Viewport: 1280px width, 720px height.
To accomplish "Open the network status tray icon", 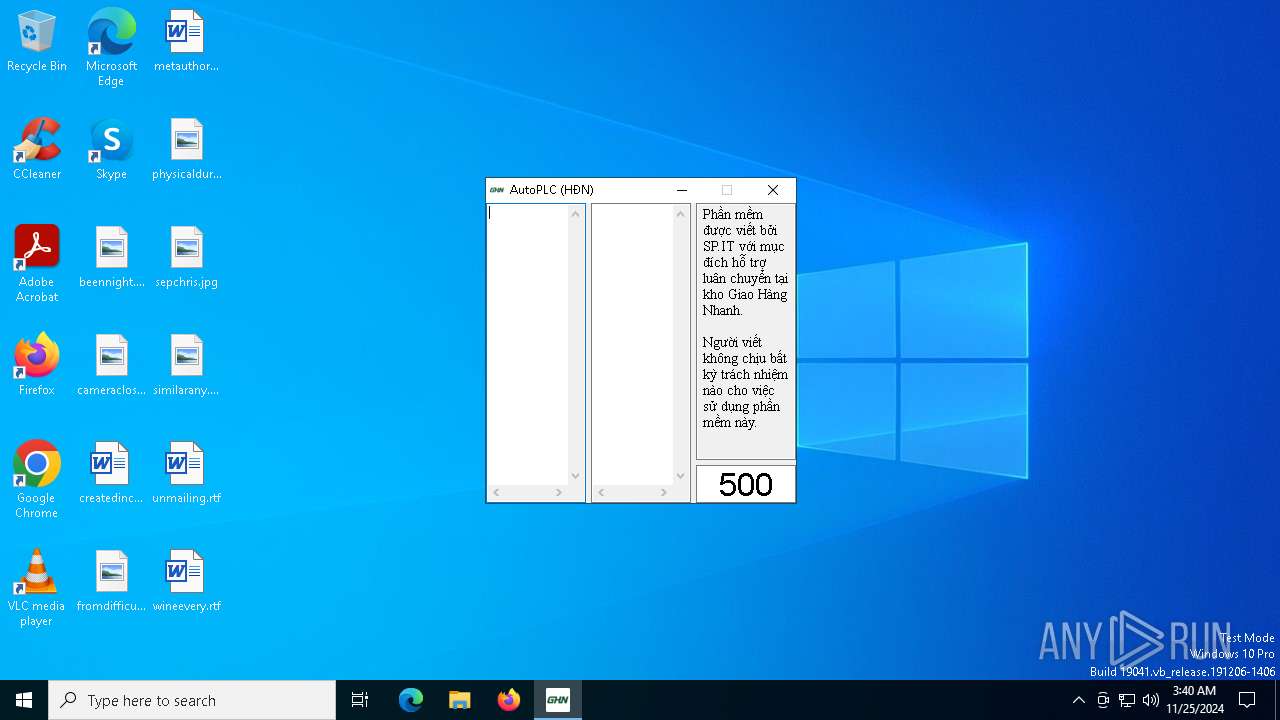I will click(x=1127, y=700).
